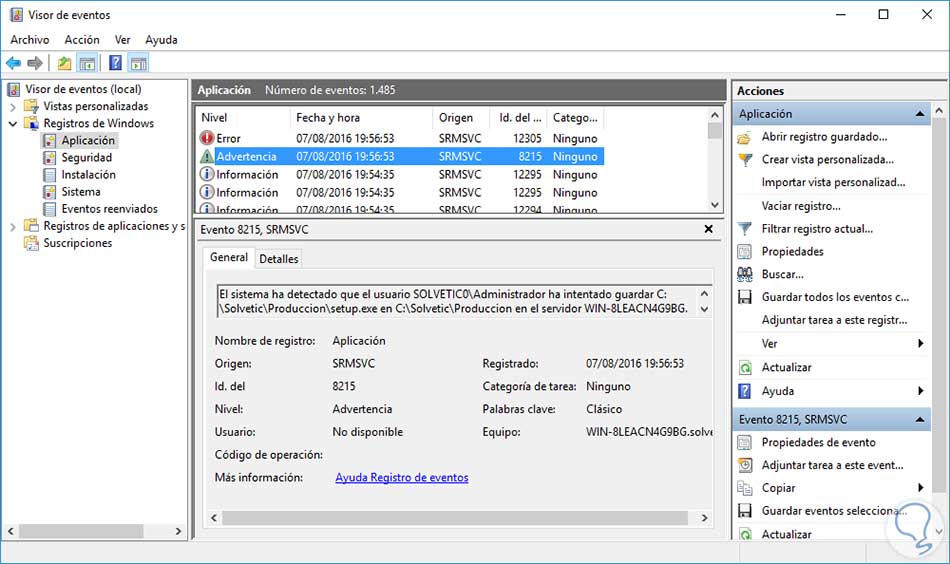Click the Propiedades sheet icon
Screen dimensions: 950x564
[745, 251]
